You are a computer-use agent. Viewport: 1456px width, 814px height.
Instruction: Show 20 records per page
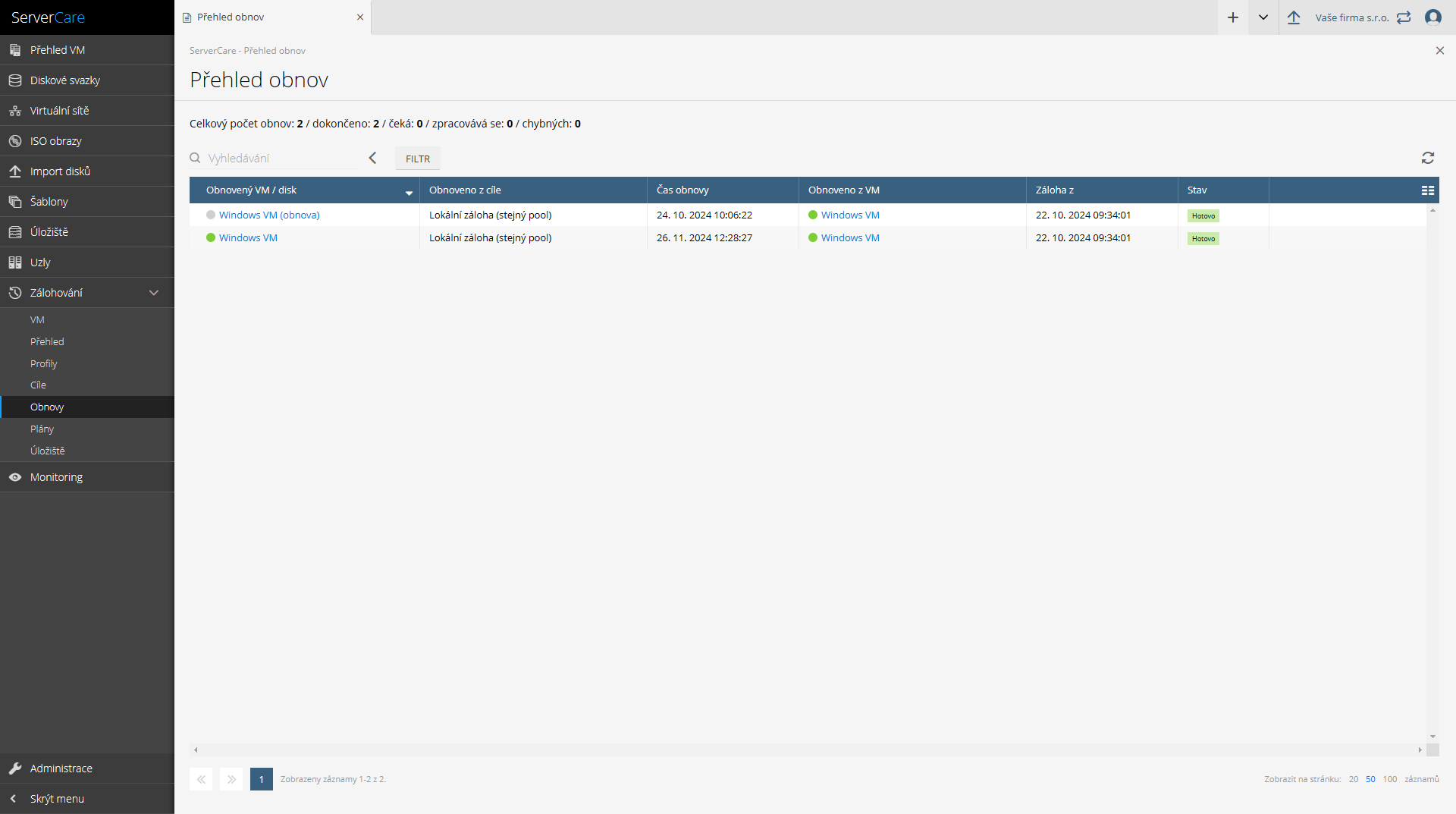(x=1354, y=779)
